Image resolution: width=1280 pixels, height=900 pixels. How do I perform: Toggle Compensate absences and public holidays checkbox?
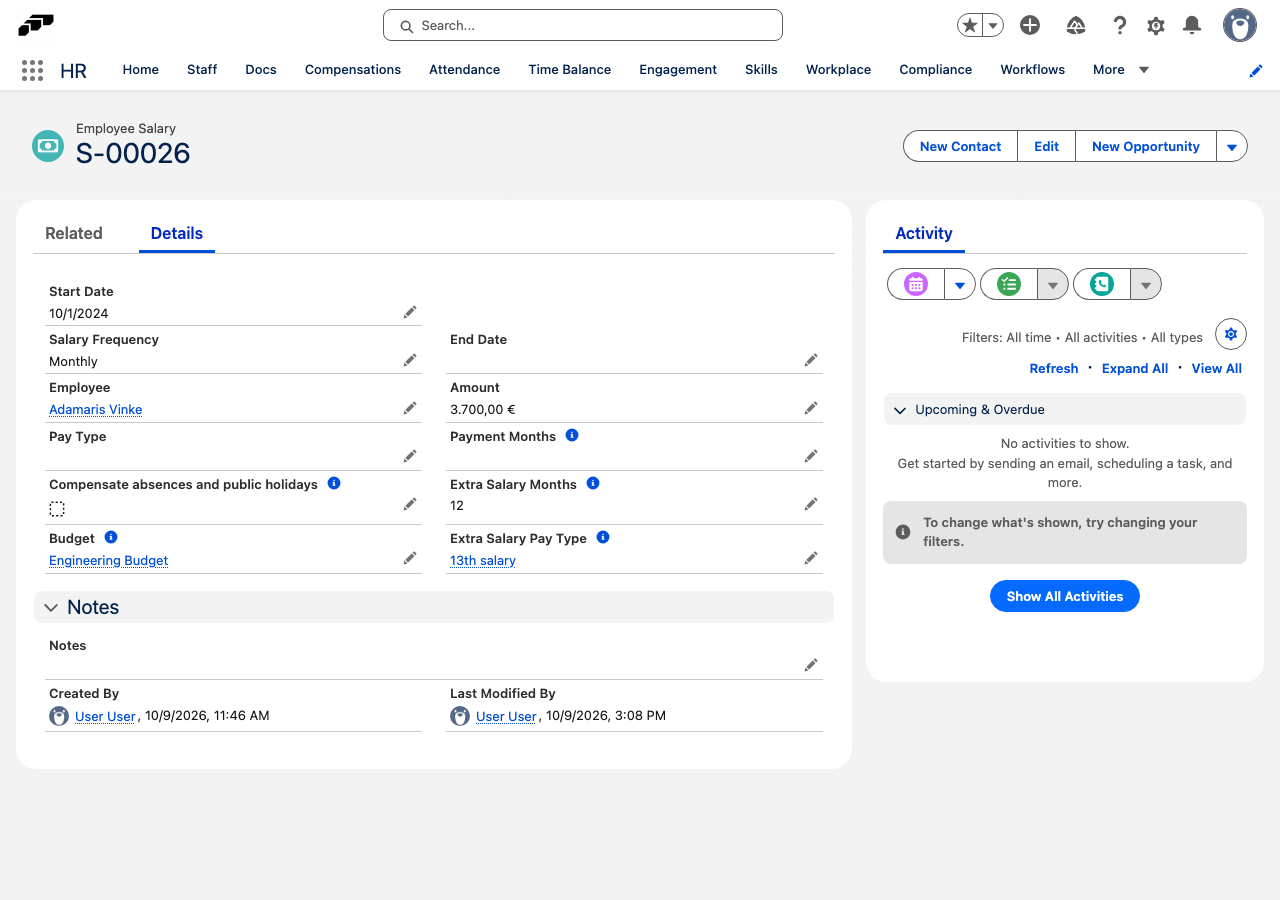[57, 509]
